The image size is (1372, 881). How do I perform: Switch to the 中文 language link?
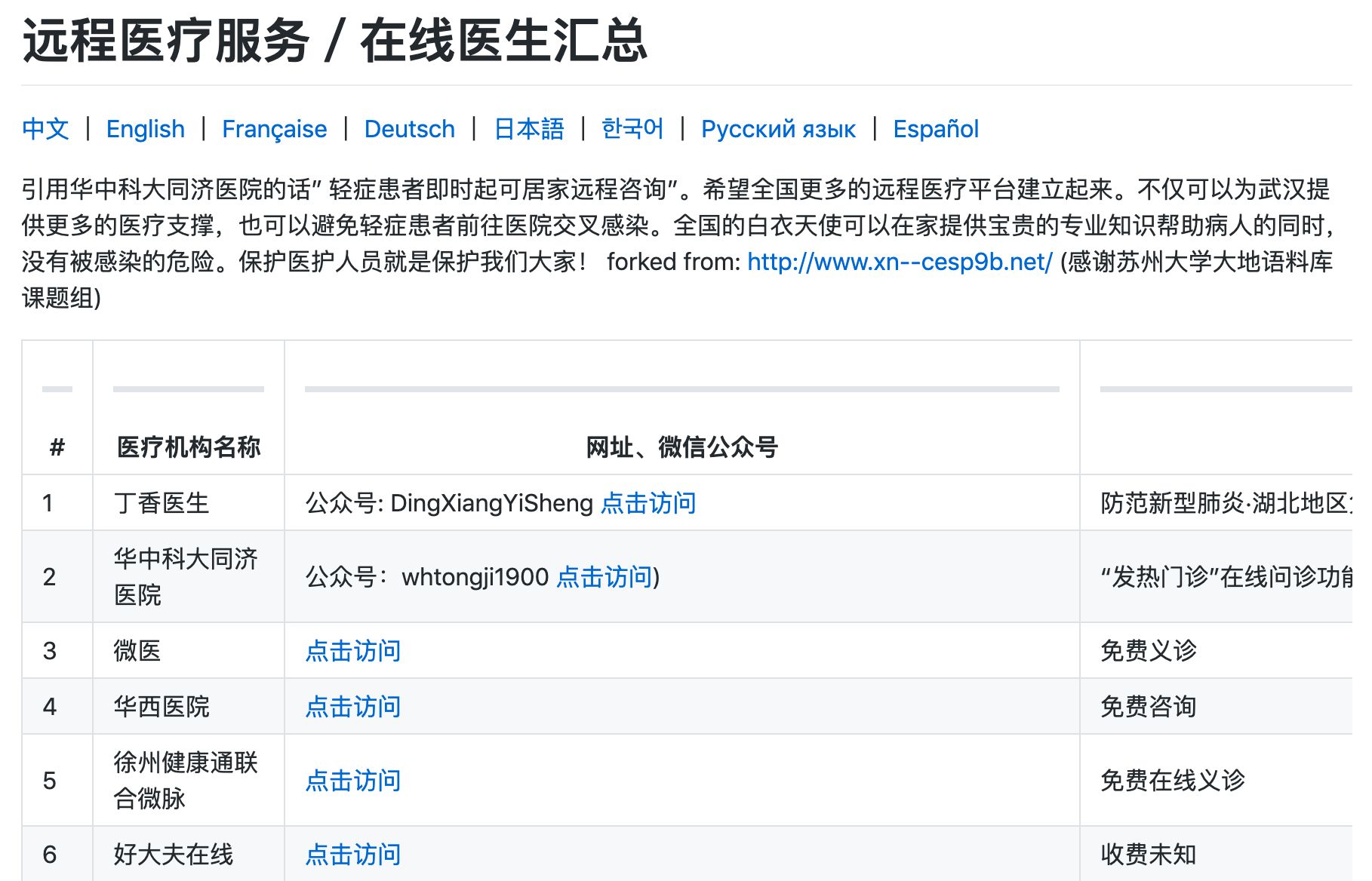[x=45, y=129]
